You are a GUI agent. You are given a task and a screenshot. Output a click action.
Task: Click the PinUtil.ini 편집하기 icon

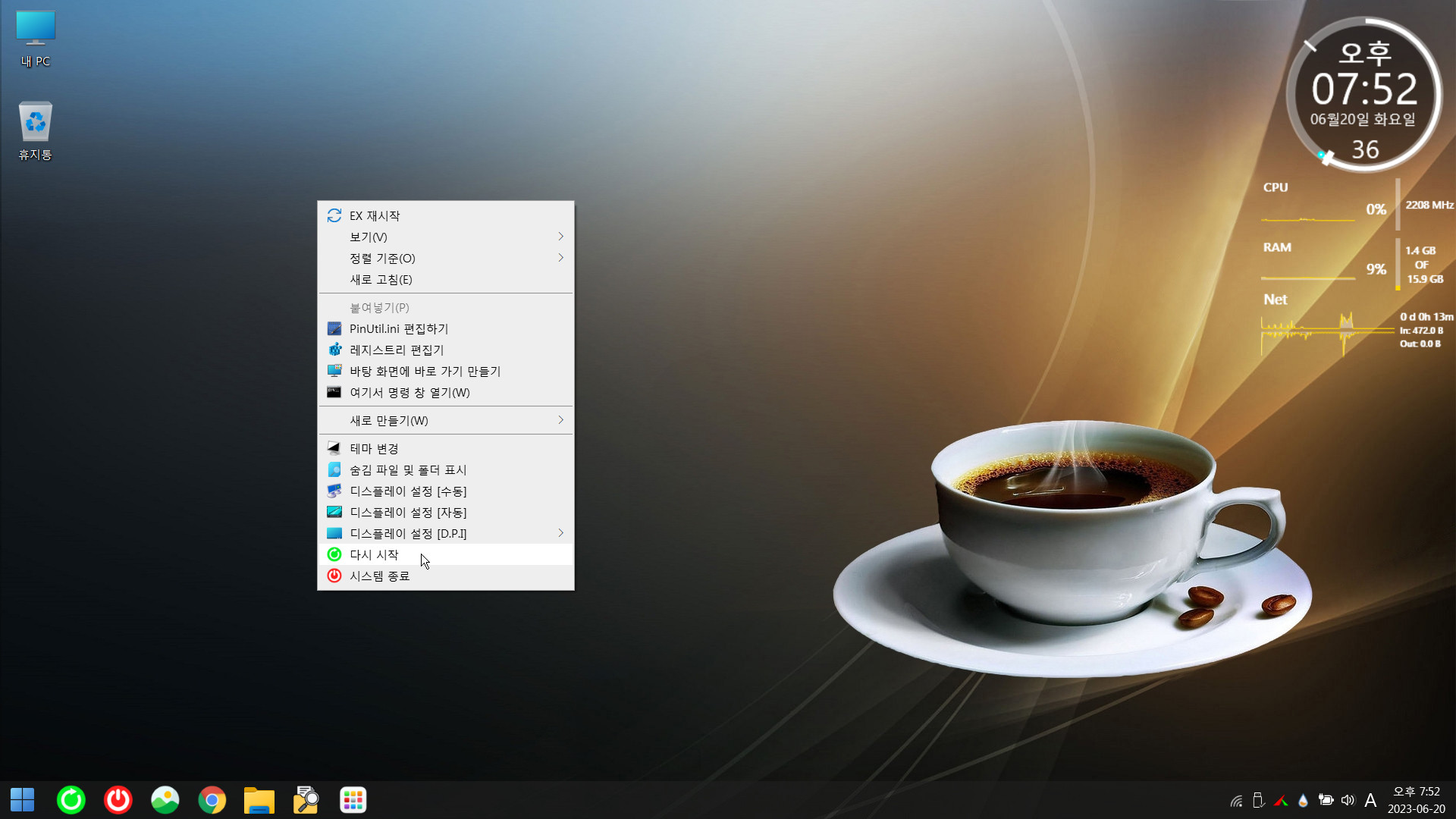(334, 328)
